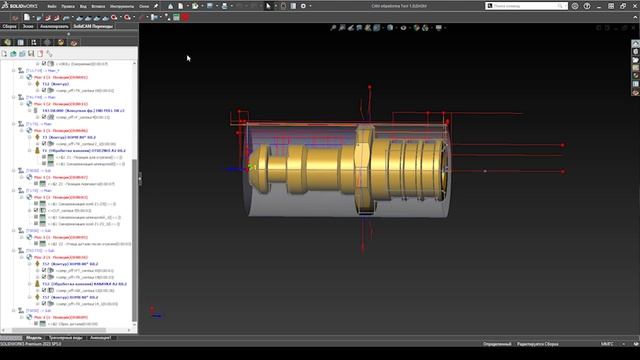Click in the command search box
This screenshot has height=360, width=640.
point(526,6)
